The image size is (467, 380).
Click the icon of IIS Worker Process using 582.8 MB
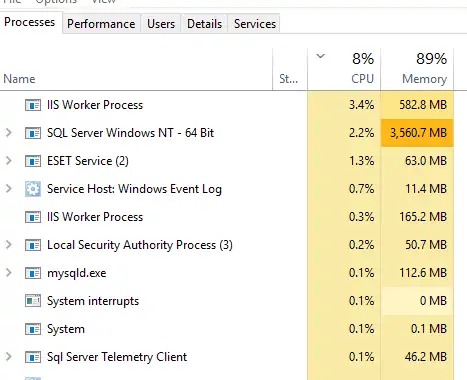(x=33, y=105)
